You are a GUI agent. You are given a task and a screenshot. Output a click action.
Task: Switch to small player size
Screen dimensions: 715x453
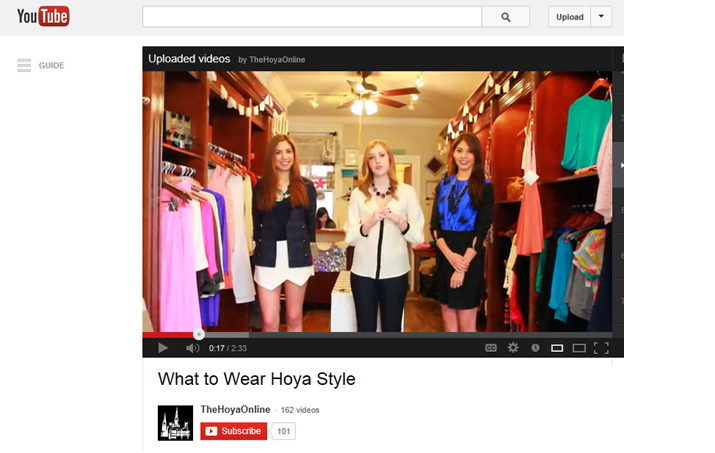557,348
